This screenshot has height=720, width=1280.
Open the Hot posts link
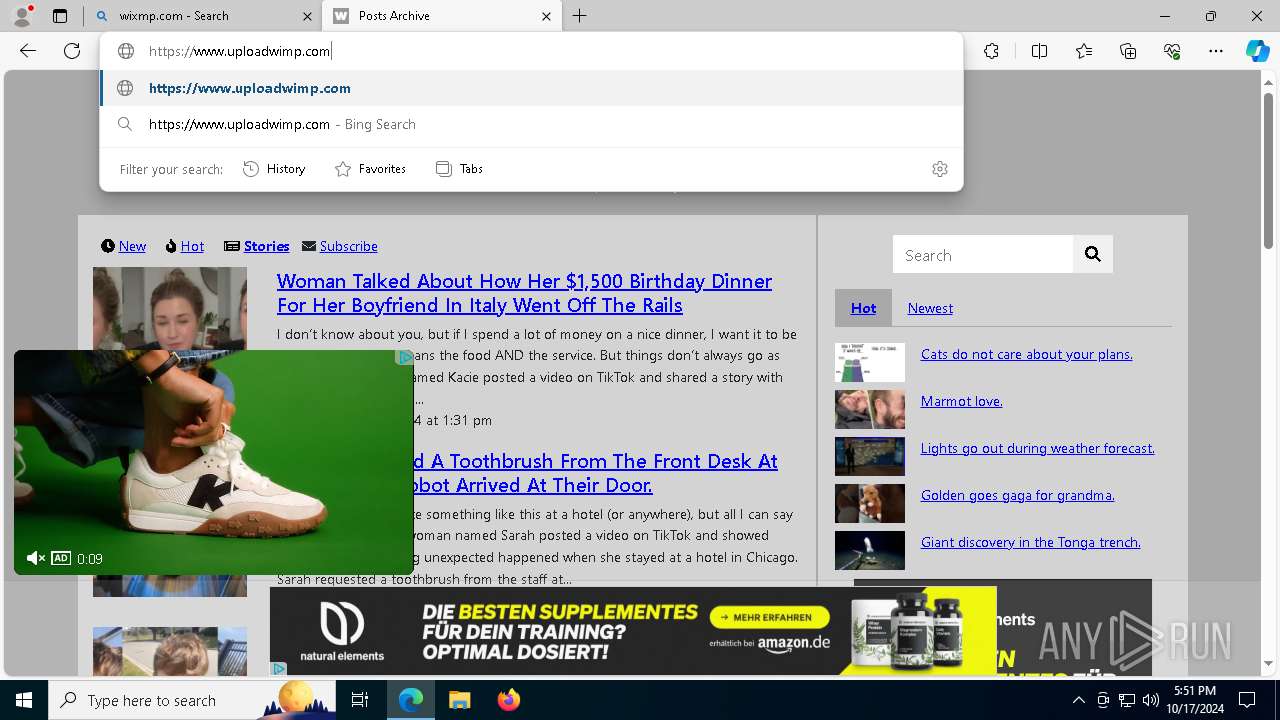pos(192,246)
